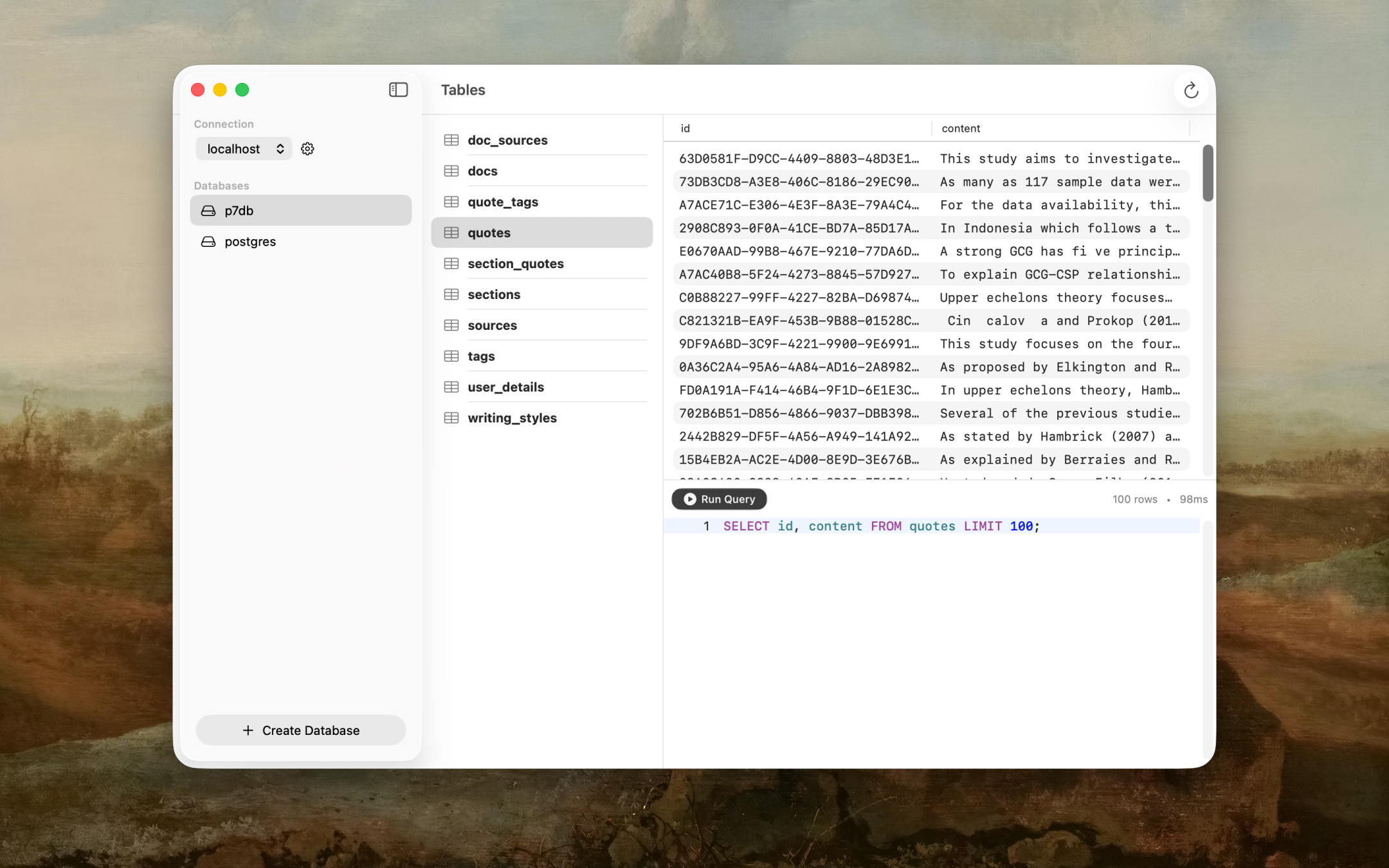Click the content column header
This screenshot has width=1389, height=868.
click(960, 128)
